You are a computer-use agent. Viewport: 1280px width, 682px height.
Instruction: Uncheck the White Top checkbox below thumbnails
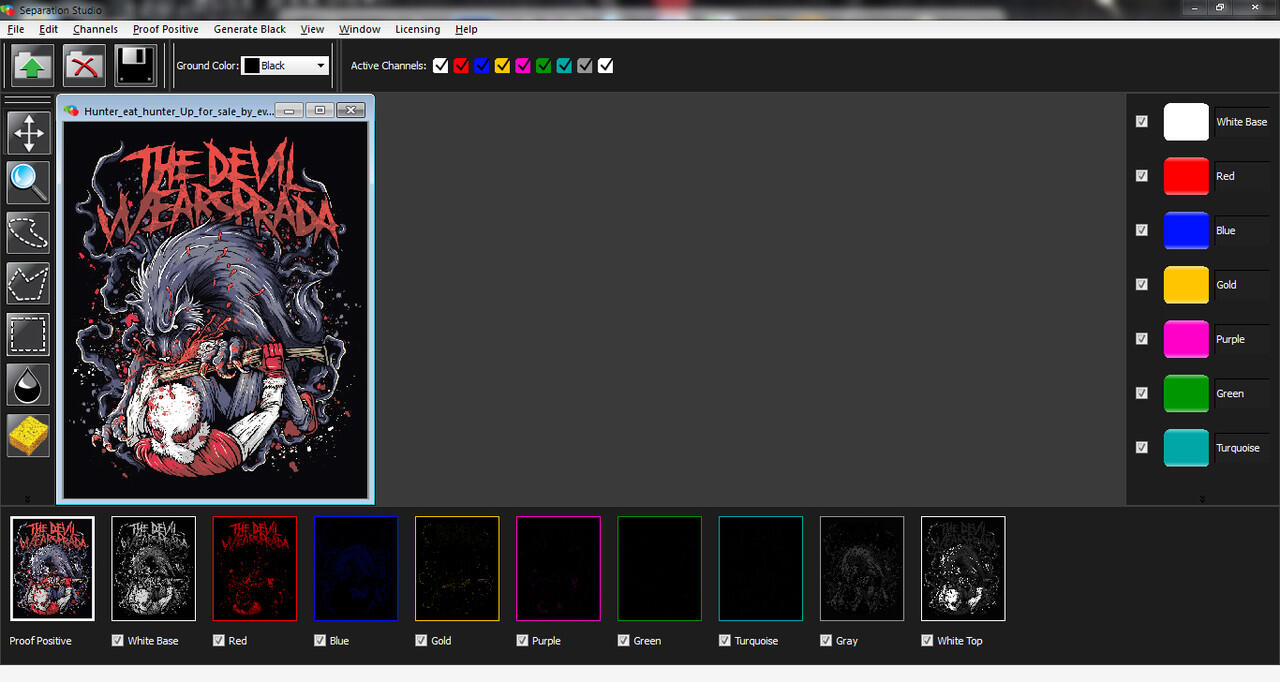point(927,640)
